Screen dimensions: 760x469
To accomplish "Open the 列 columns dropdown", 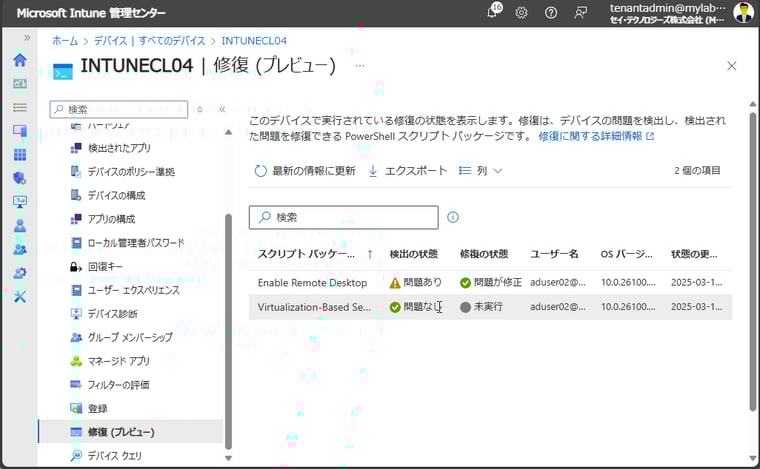I will pos(480,171).
